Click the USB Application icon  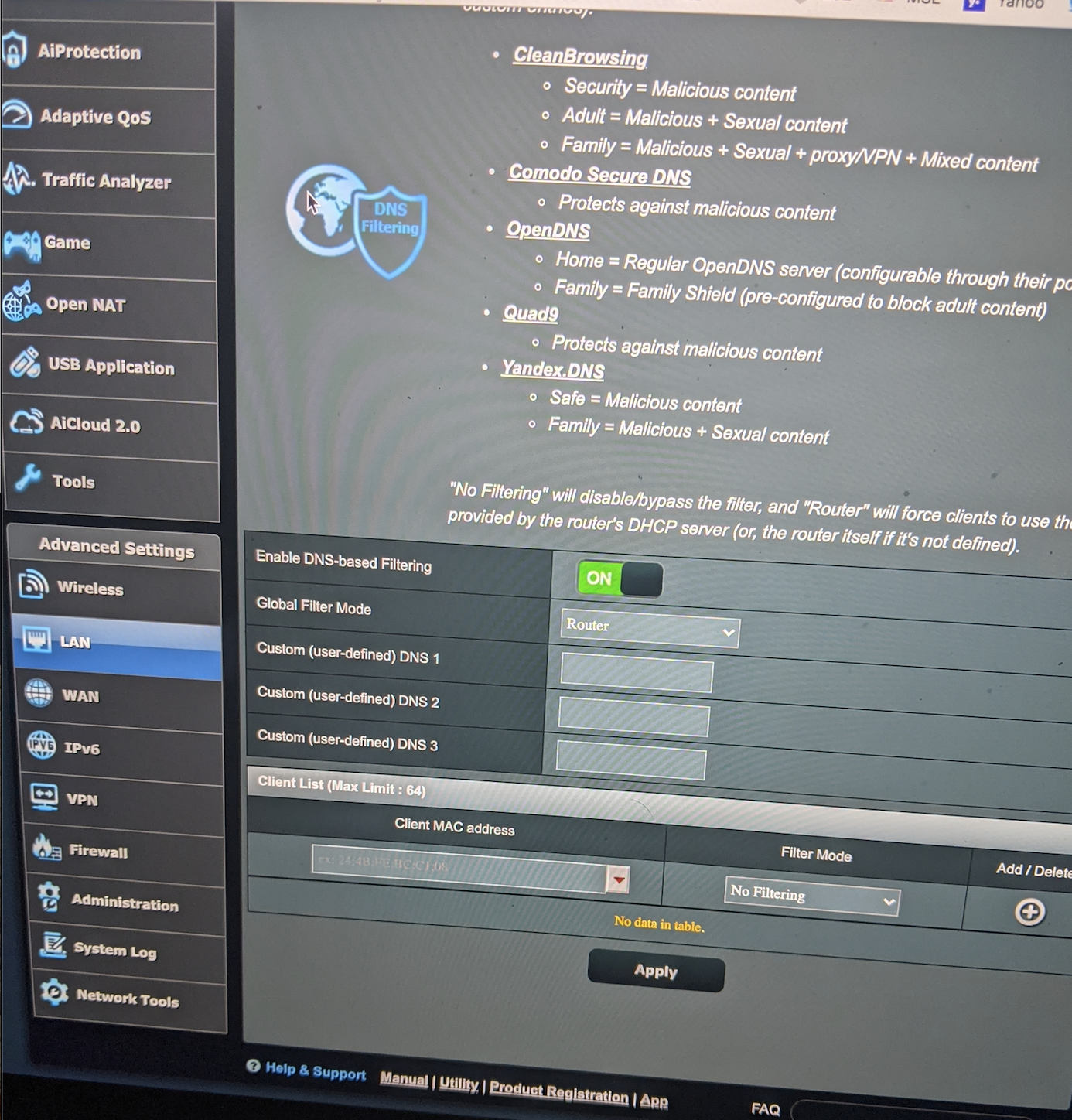pyautogui.click(x=26, y=363)
